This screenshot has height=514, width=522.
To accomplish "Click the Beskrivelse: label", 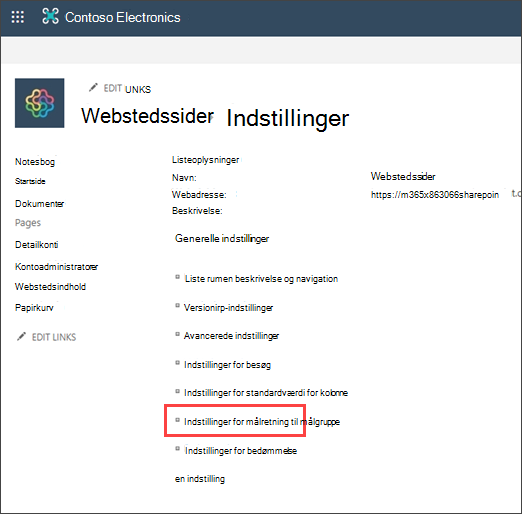I will click(197, 211).
